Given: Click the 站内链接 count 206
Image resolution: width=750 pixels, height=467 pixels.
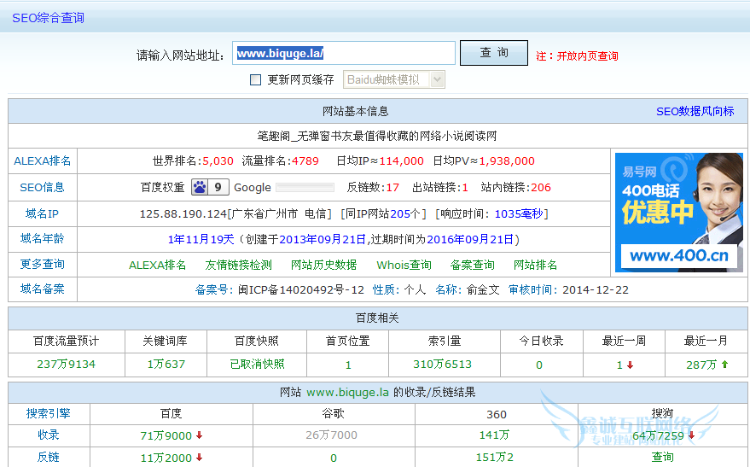Looking at the screenshot, I should click(x=541, y=188).
